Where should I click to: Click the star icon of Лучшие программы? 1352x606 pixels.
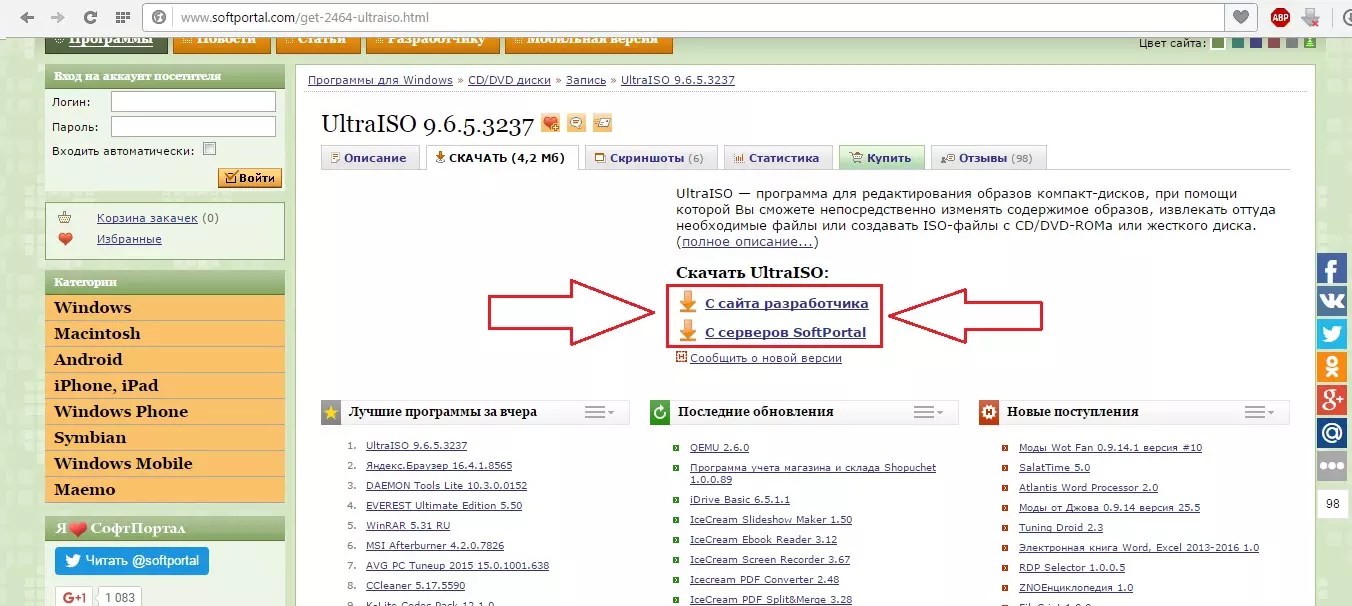click(331, 411)
